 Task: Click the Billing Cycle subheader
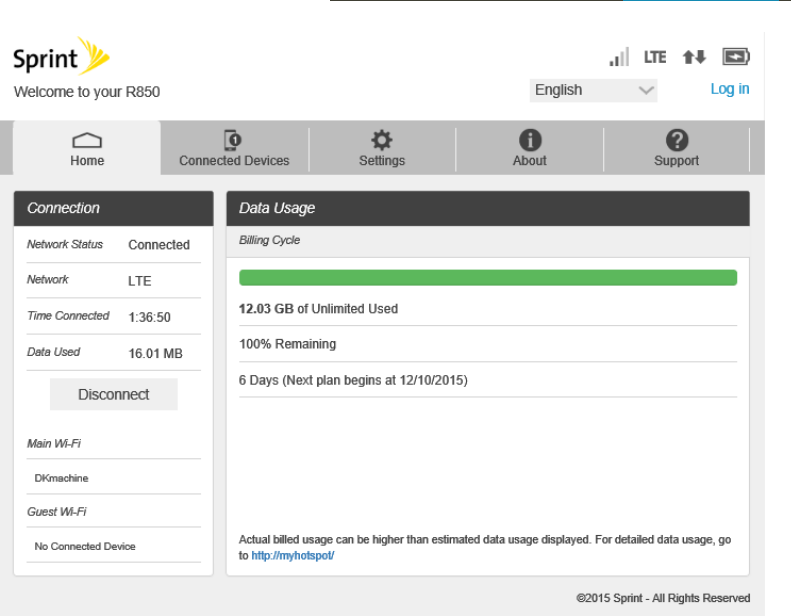point(269,240)
